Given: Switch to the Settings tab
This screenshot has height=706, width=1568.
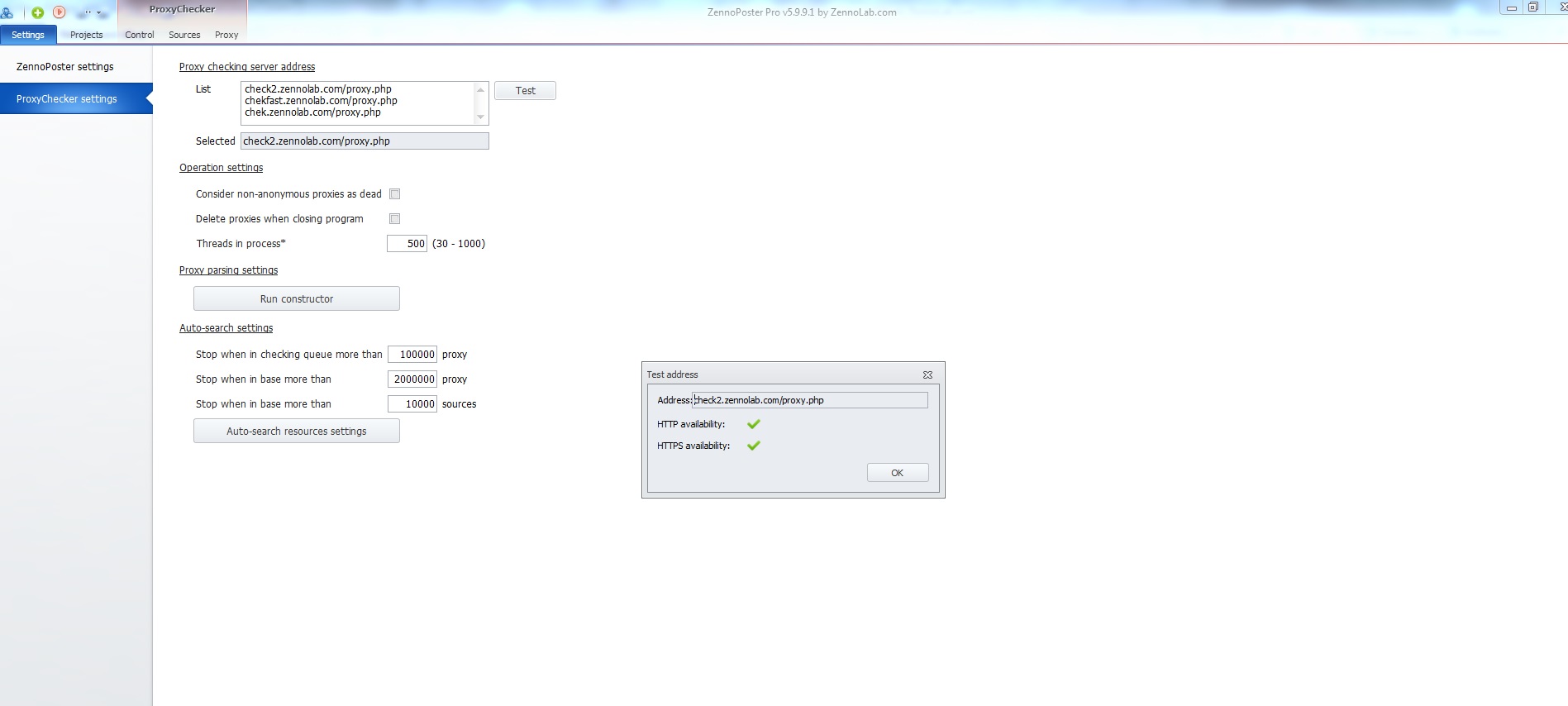Looking at the screenshot, I should [x=28, y=35].
